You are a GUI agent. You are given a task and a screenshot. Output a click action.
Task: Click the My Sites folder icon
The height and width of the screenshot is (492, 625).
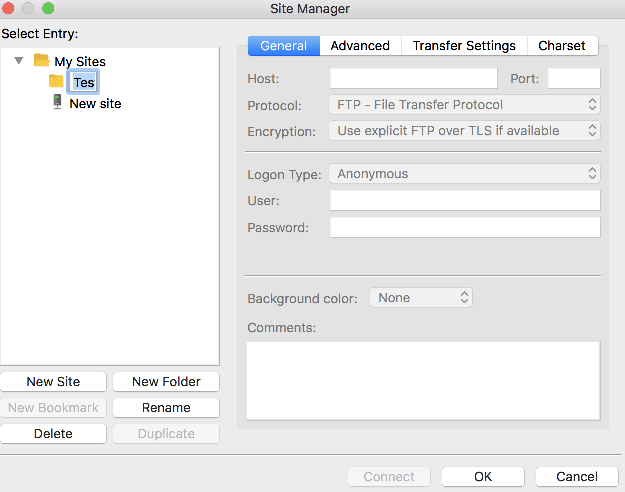[41, 61]
